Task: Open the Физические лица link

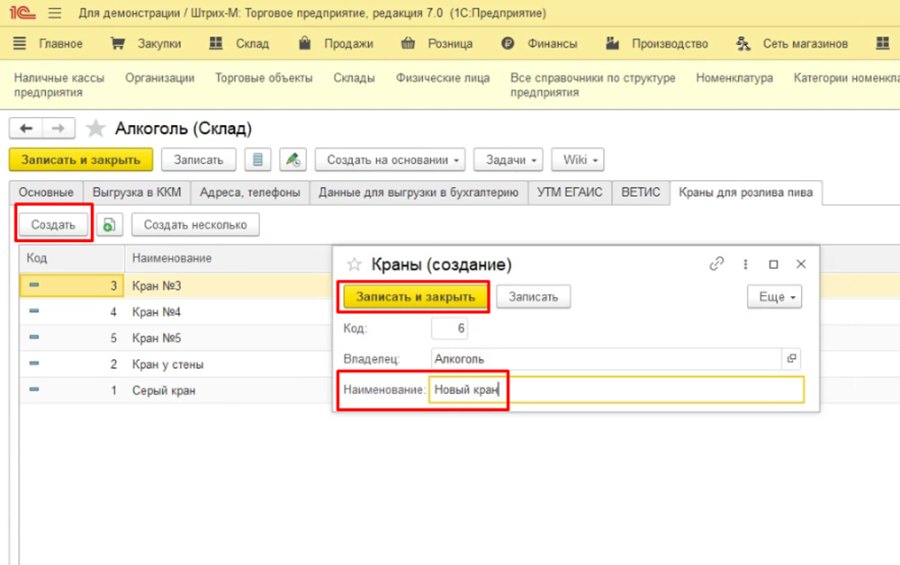Action: pos(443,78)
